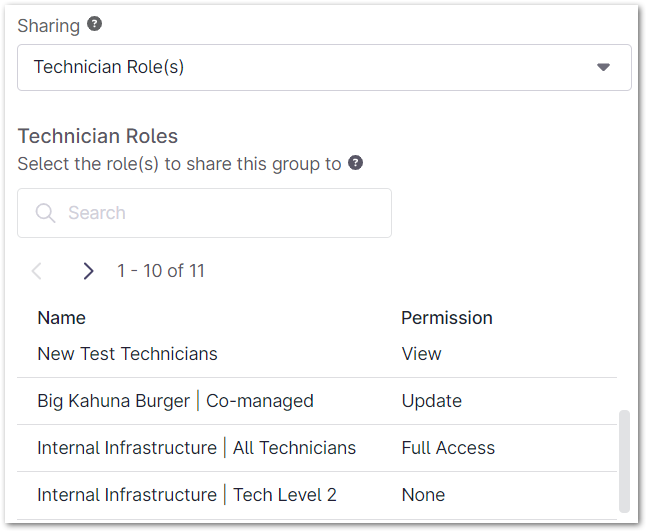Change the View permission for New Test Technicians

(421, 354)
